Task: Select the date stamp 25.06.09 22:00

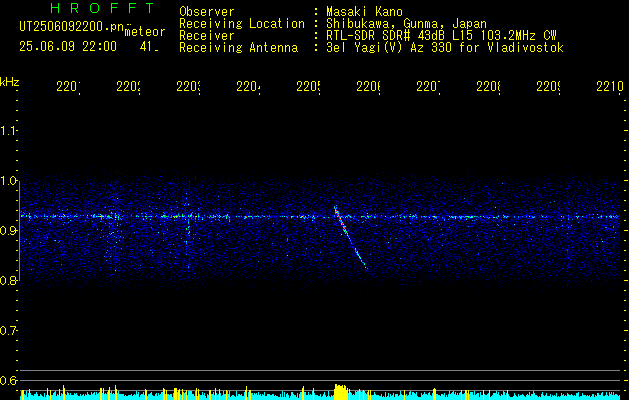Action: [x=68, y=47]
